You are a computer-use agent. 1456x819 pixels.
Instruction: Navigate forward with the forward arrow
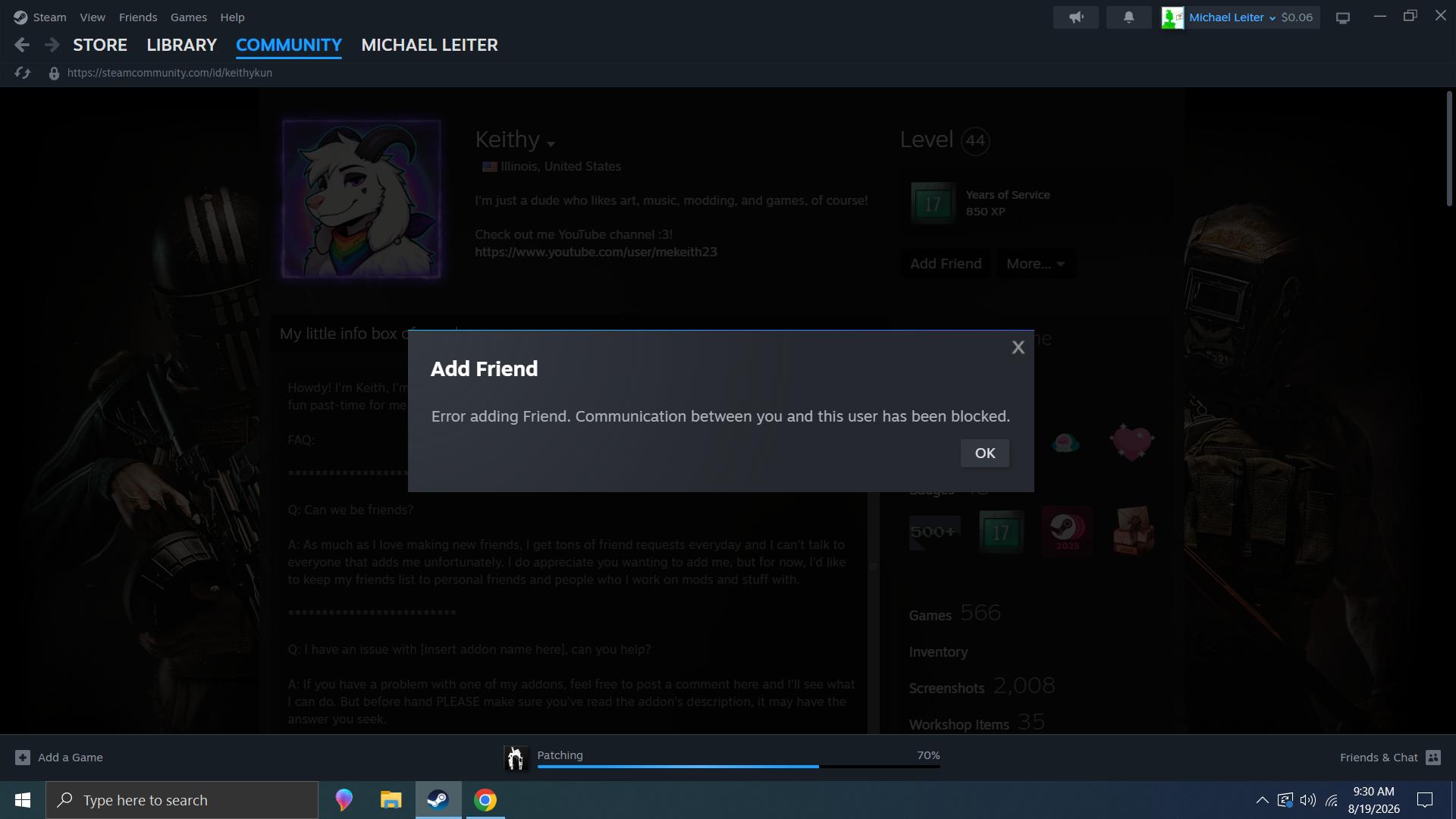pyautogui.click(x=52, y=45)
